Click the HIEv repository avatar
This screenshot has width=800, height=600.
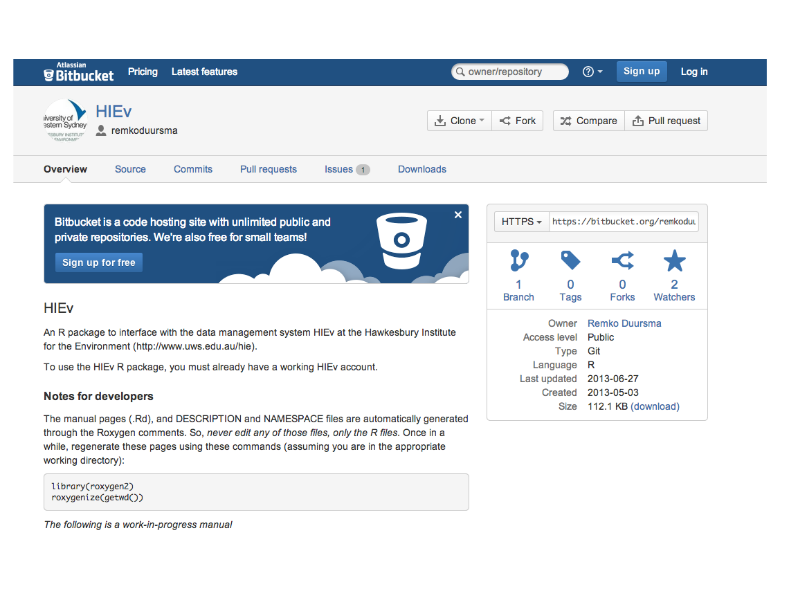tap(65, 120)
